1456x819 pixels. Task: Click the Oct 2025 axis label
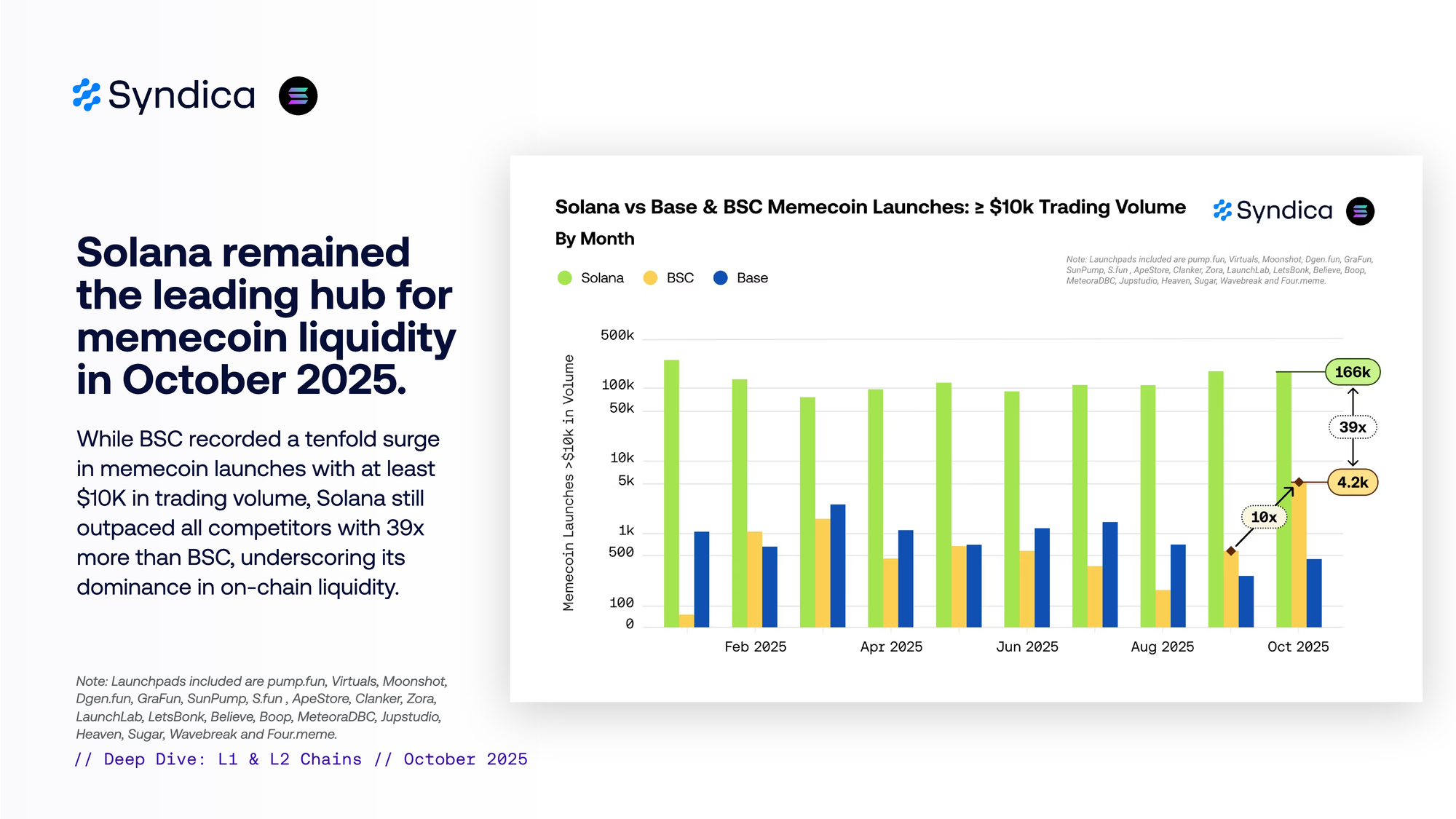pos(1297,646)
